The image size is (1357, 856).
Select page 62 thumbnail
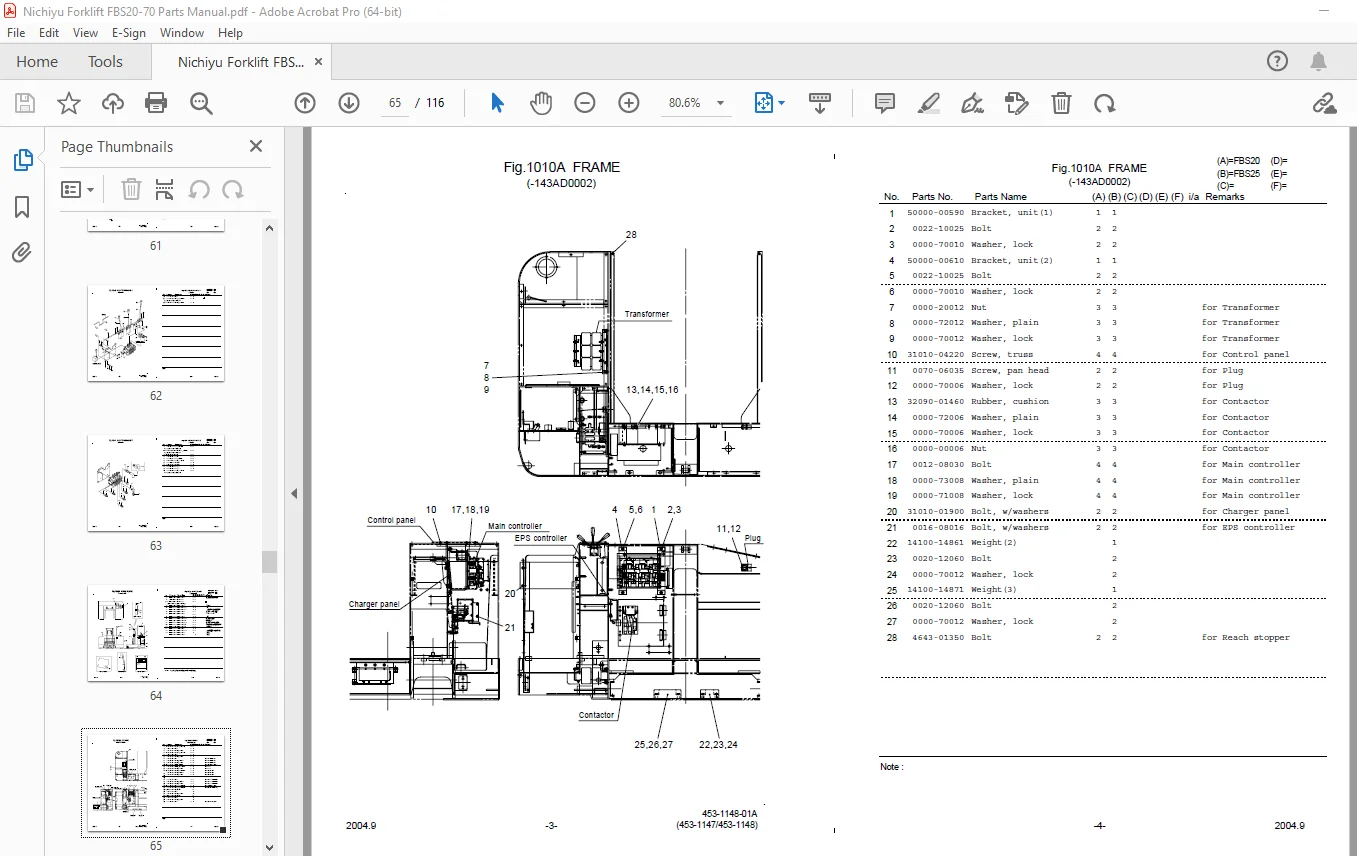point(155,334)
